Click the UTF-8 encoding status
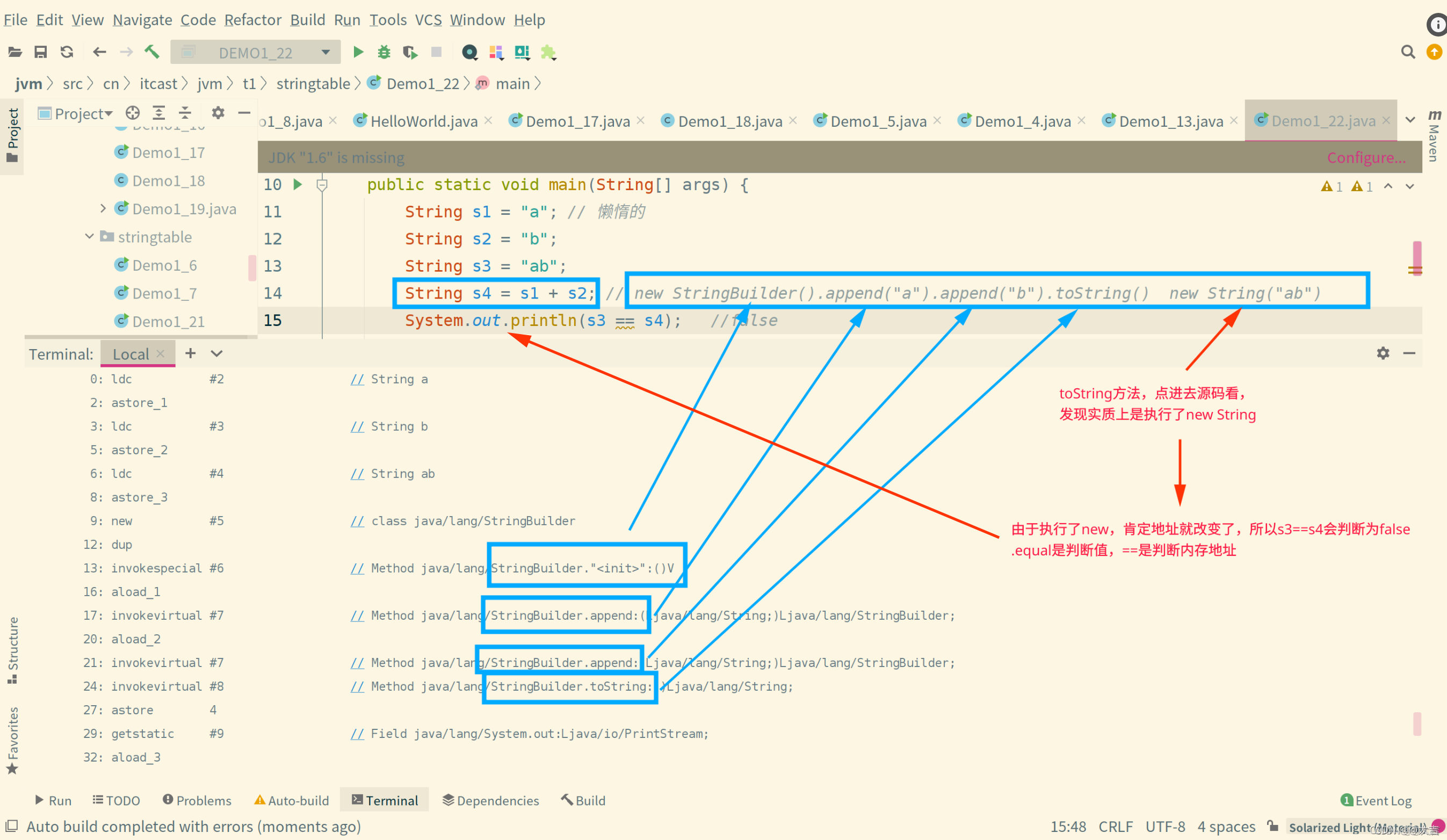 1165,825
